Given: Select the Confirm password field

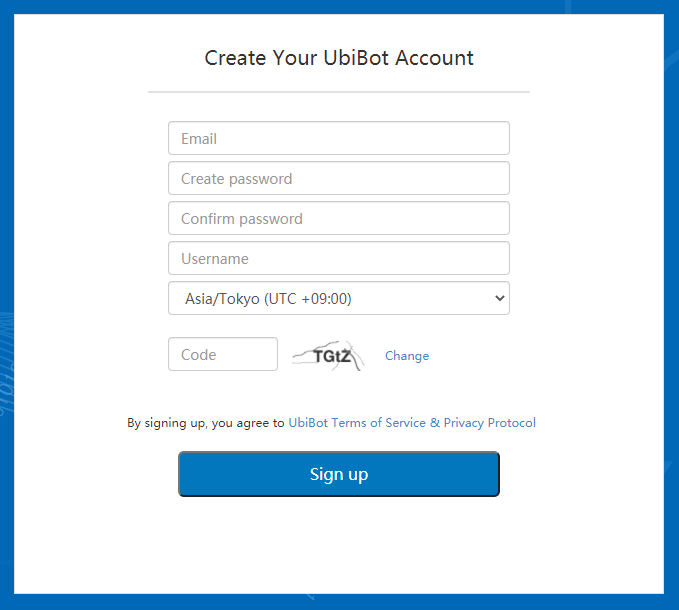Looking at the screenshot, I should [x=339, y=218].
